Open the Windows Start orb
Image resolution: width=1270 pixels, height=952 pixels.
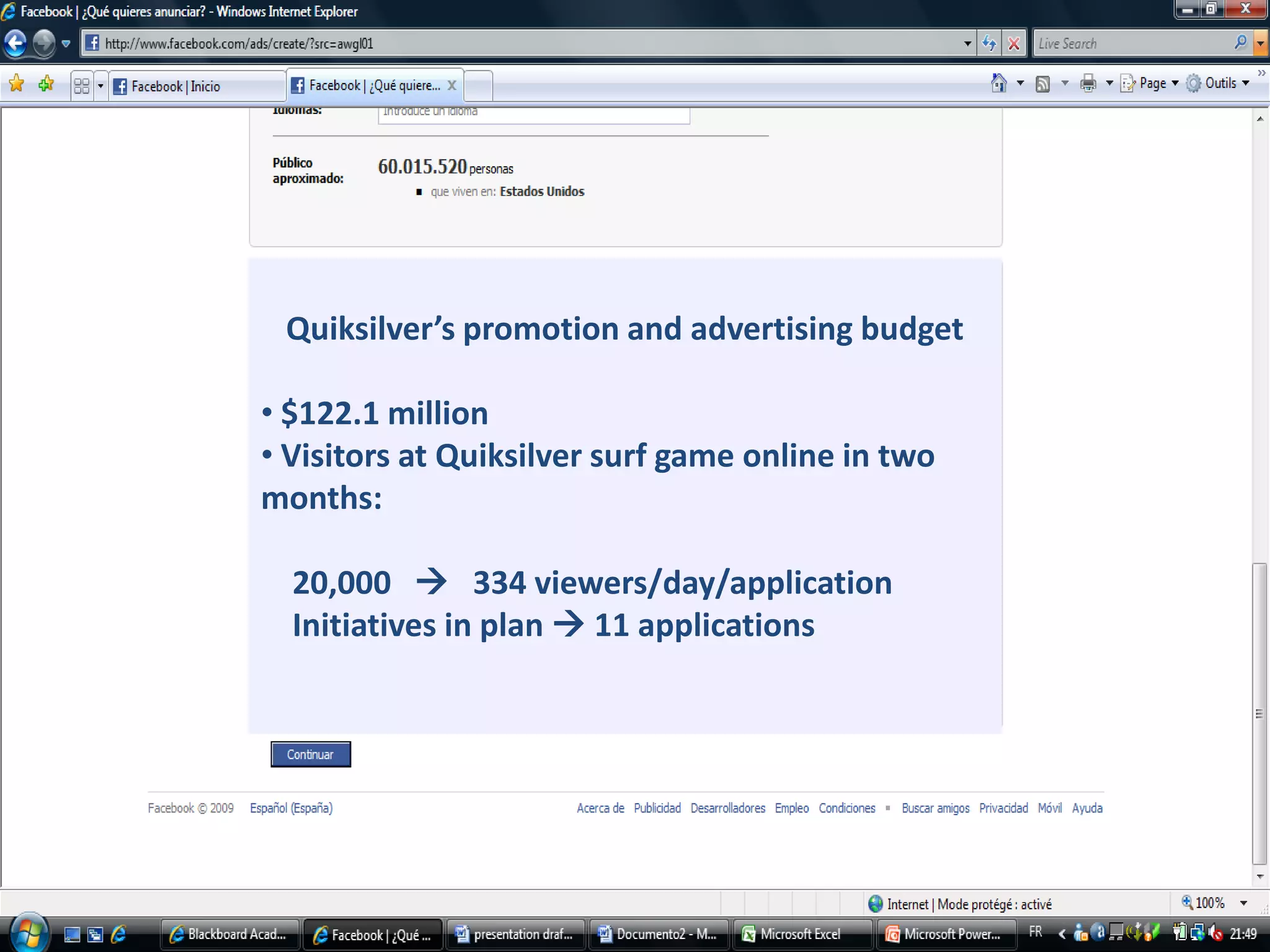pos(29,933)
